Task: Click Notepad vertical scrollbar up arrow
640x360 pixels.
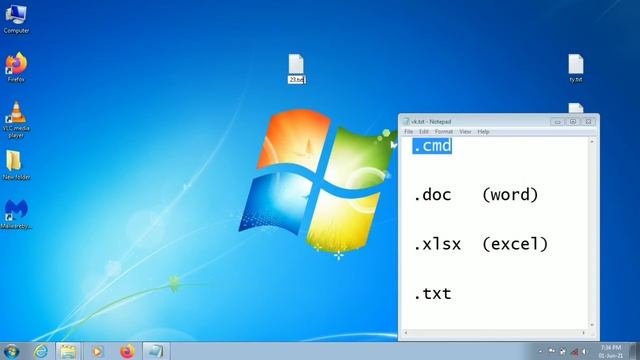Action: coord(592,142)
